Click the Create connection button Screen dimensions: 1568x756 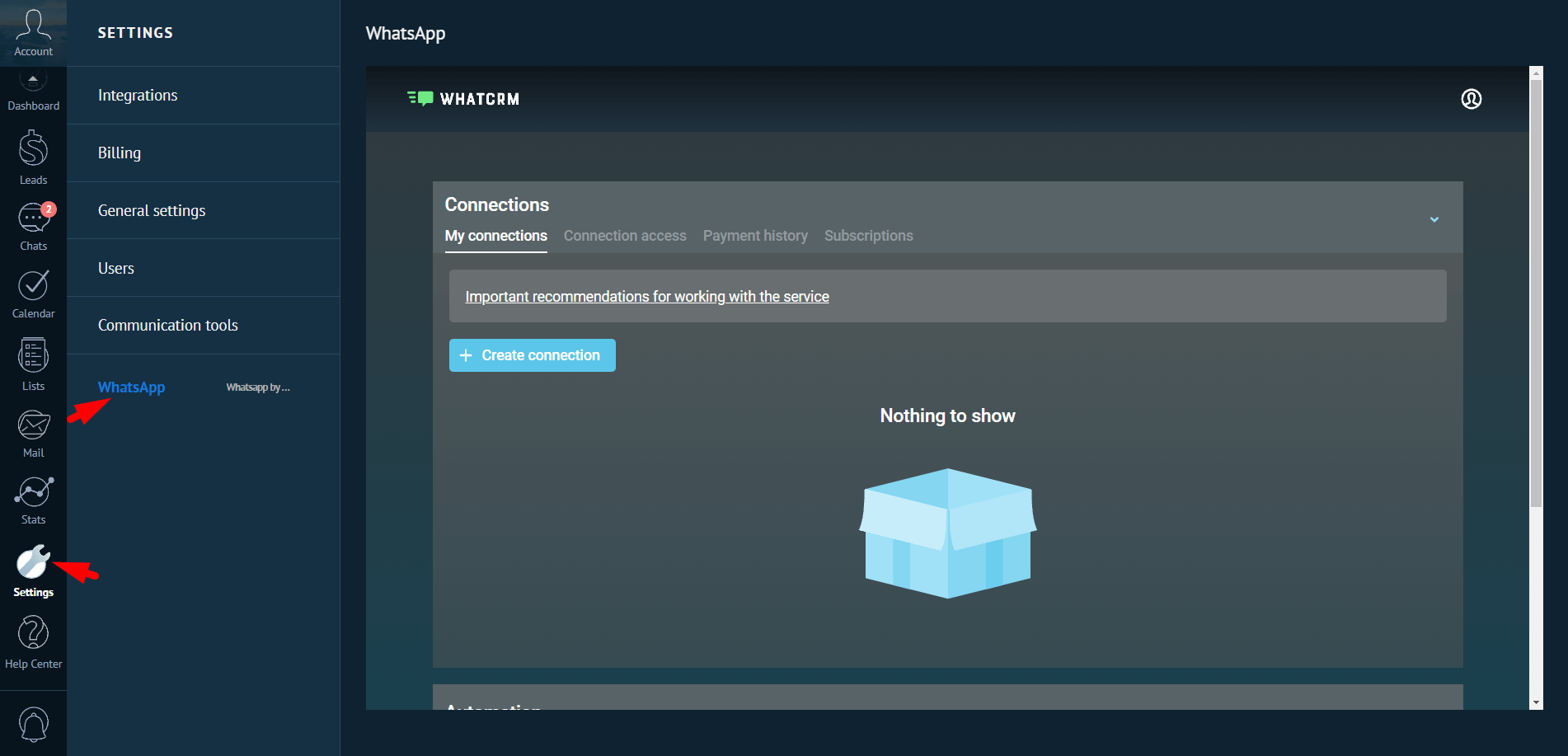(532, 355)
